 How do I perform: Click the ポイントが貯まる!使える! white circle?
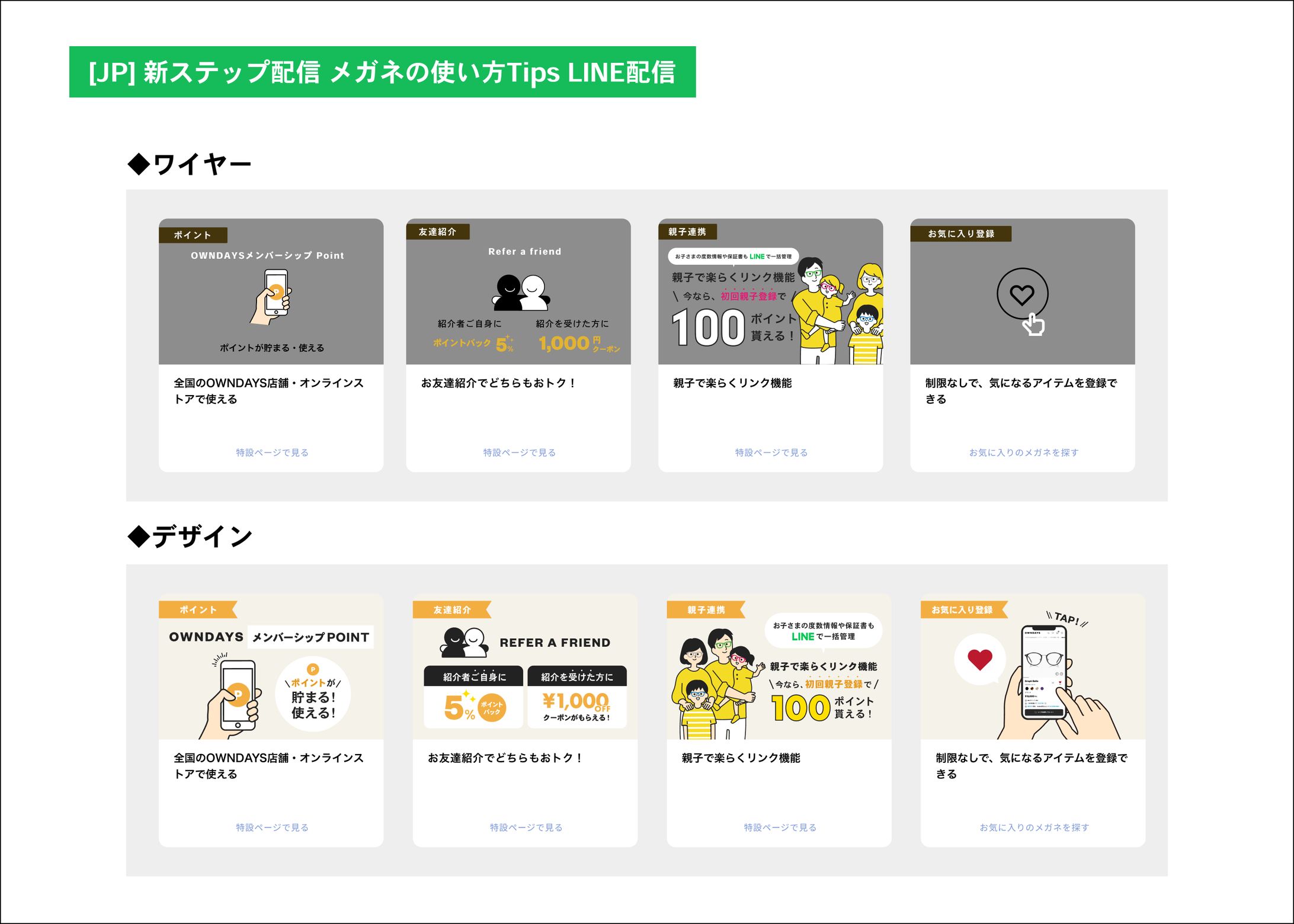pos(313,694)
